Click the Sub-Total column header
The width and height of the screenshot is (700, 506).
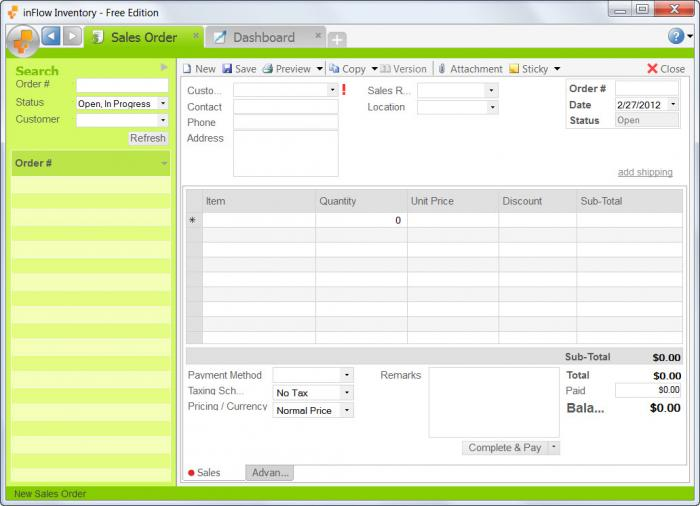click(629, 201)
